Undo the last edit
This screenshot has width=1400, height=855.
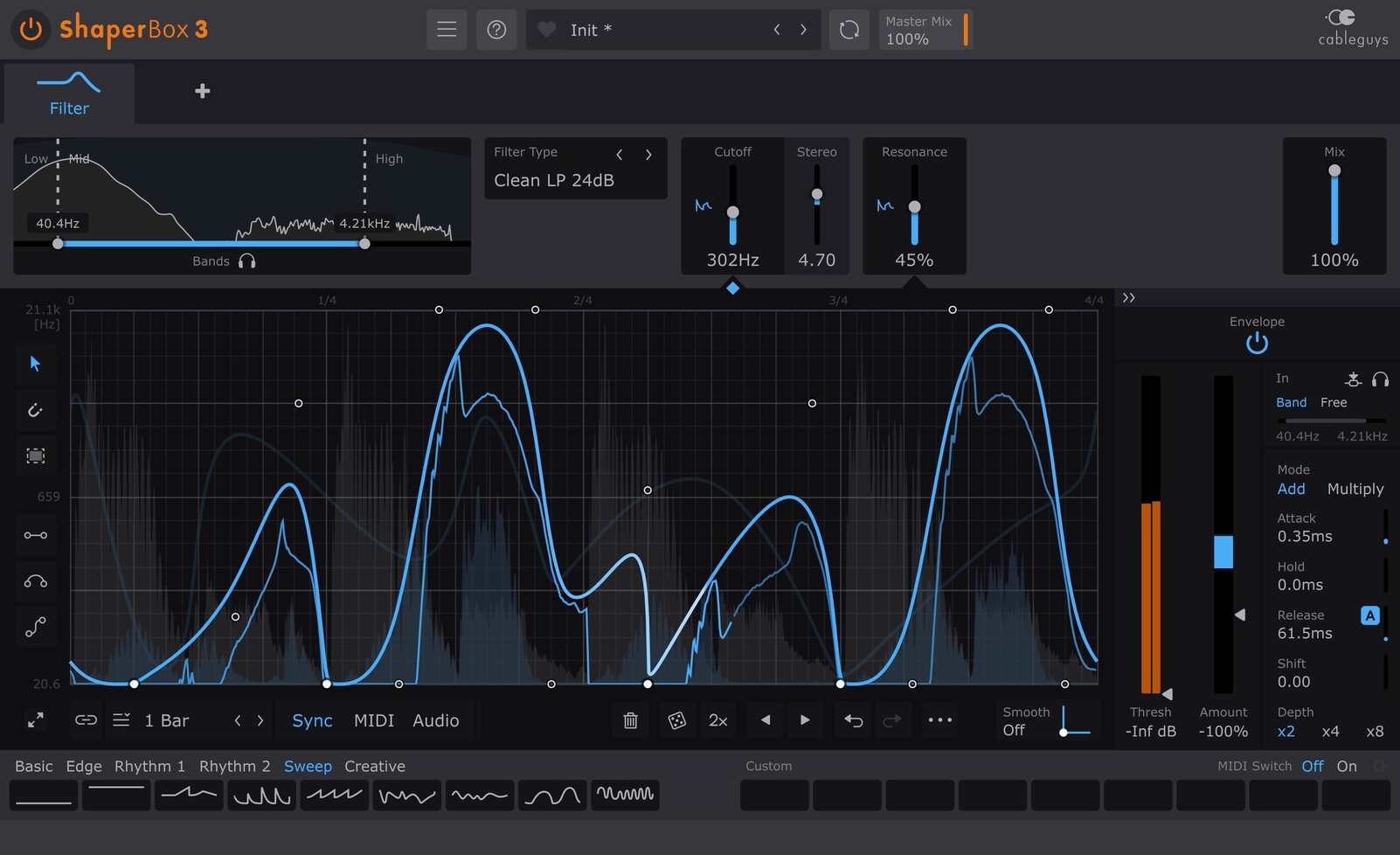(x=852, y=719)
